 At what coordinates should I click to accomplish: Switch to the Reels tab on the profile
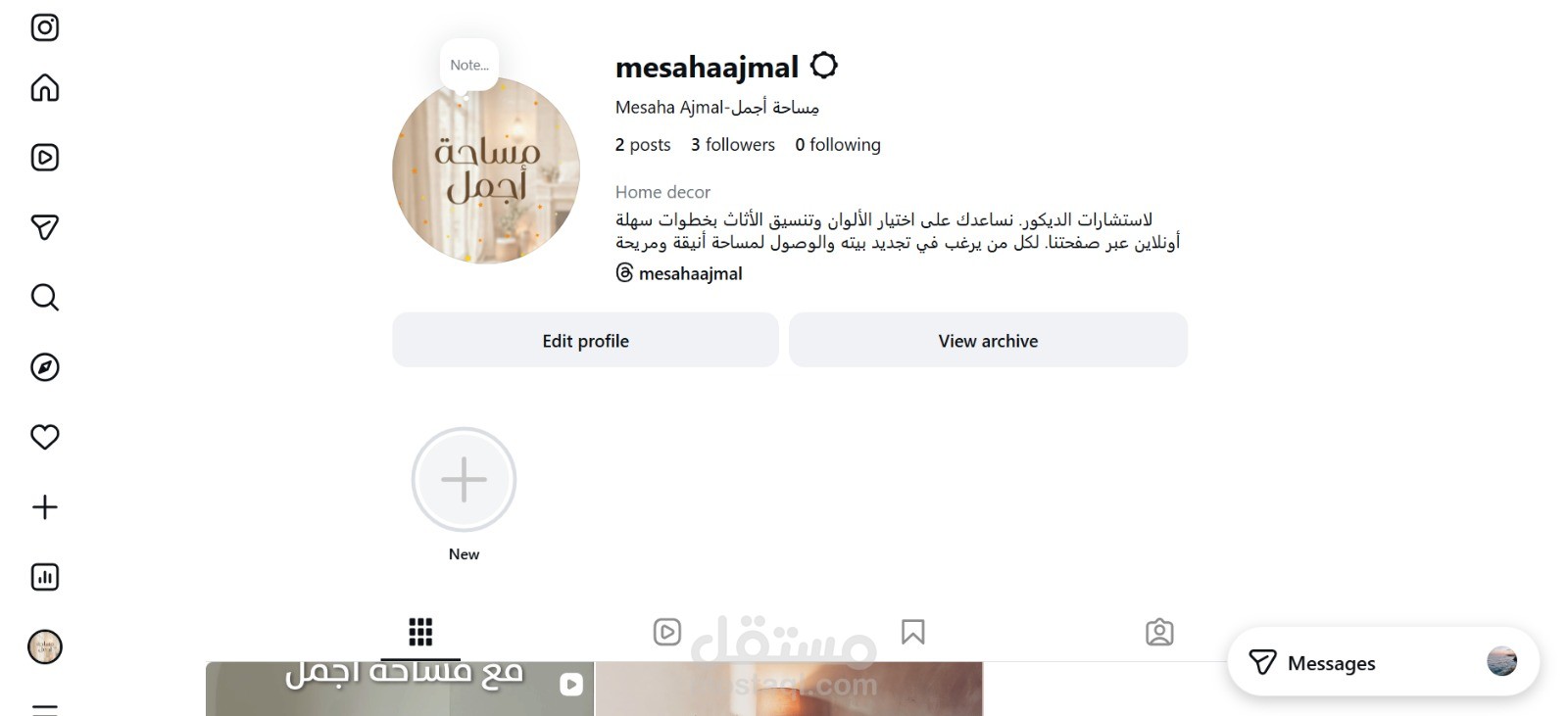667,632
